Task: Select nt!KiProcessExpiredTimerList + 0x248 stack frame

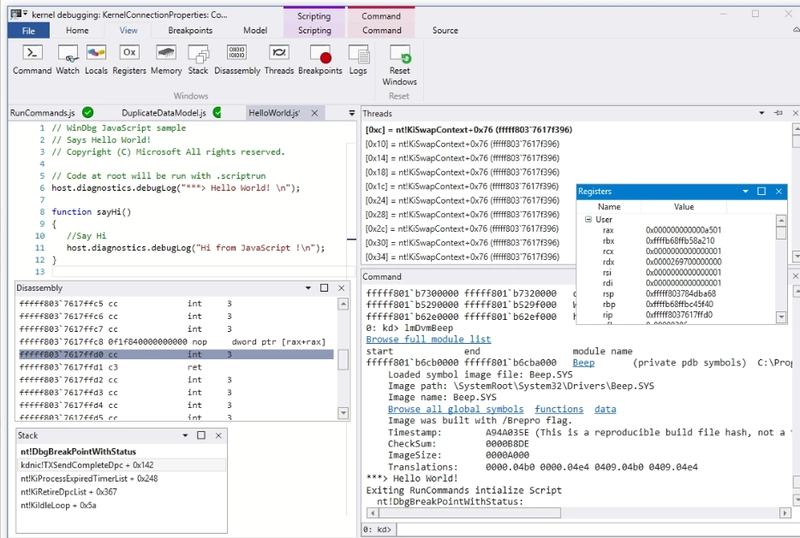Action: [89, 478]
